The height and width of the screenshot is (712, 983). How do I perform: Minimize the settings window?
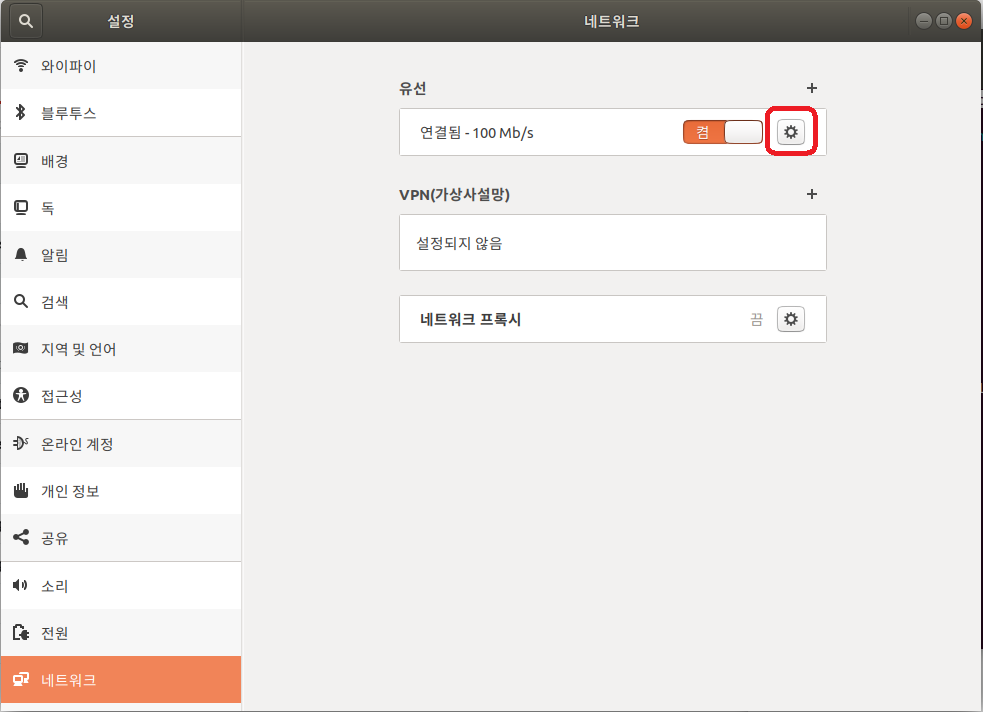(923, 21)
